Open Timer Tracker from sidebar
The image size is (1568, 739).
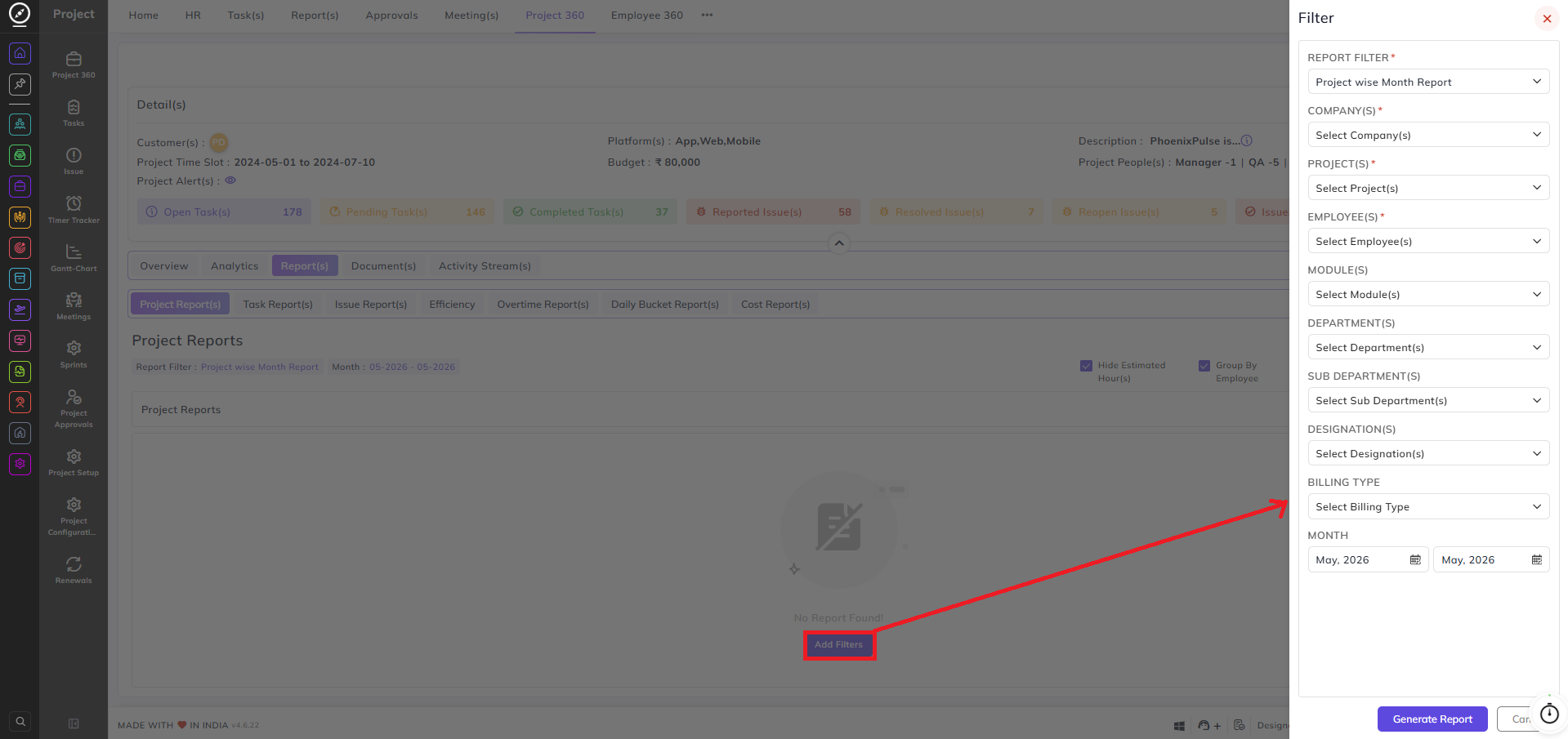coord(74,210)
